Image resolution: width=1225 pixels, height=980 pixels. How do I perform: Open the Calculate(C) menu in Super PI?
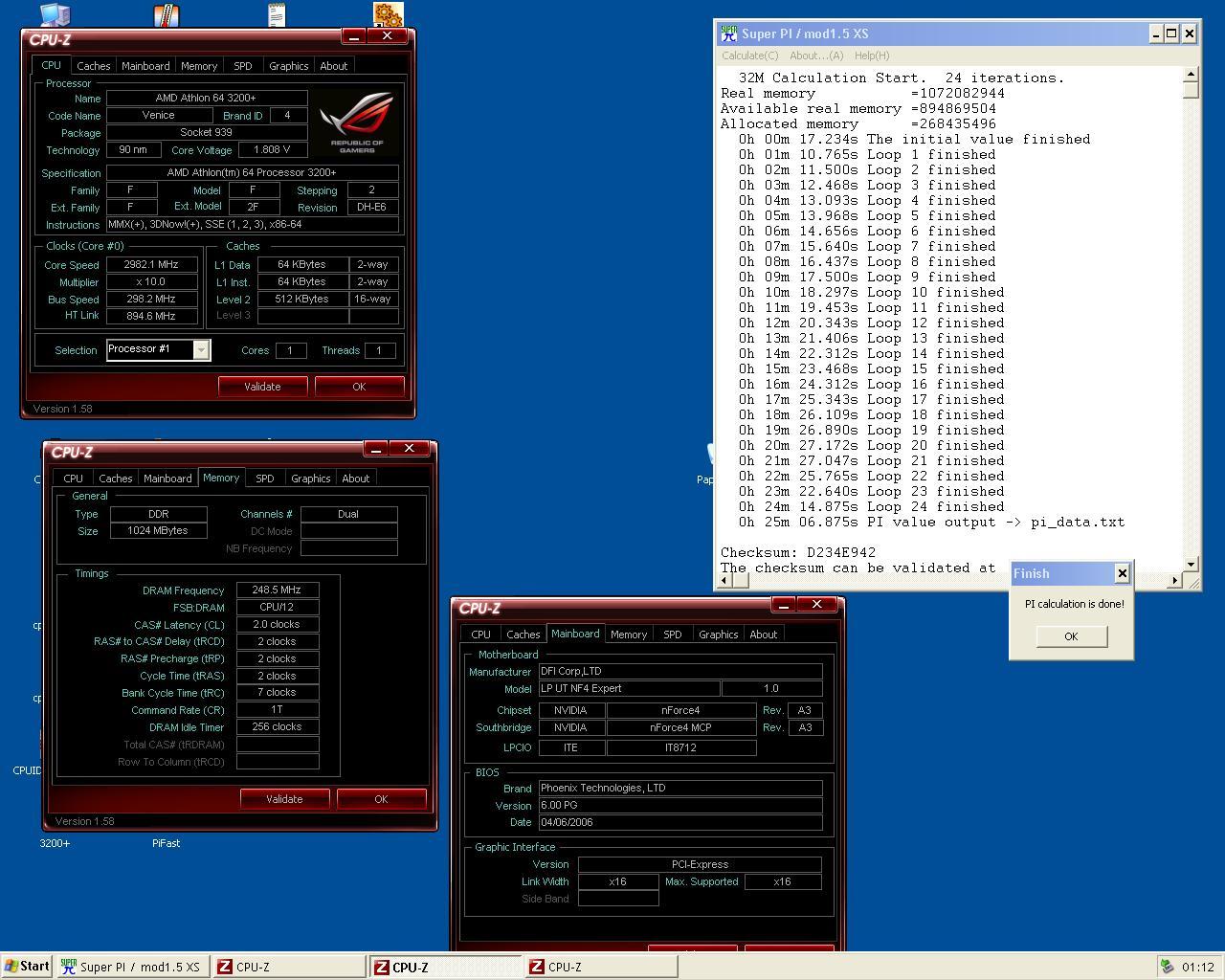tap(750, 56)
